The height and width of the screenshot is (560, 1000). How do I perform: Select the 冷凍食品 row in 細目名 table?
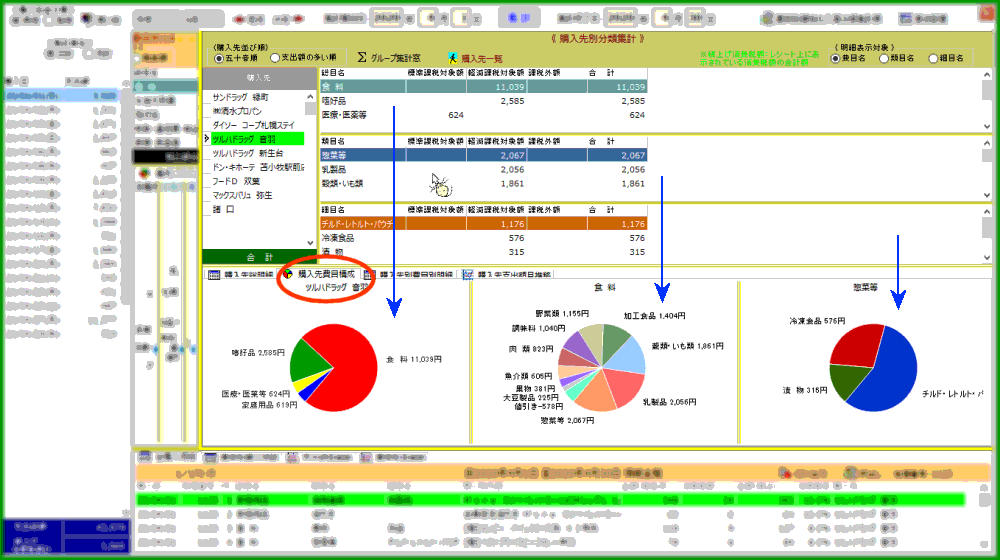(483, 238)
